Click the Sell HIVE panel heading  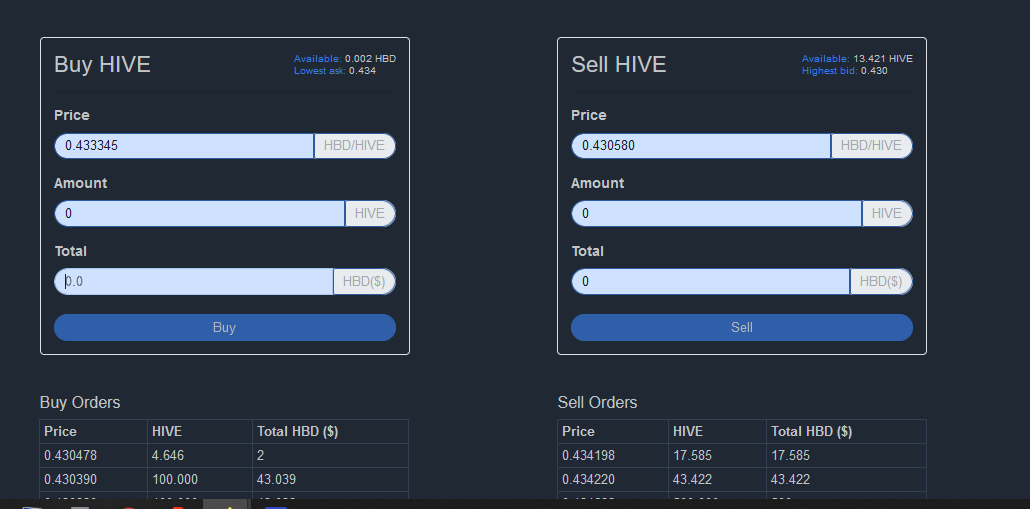(x=619, y=64)
